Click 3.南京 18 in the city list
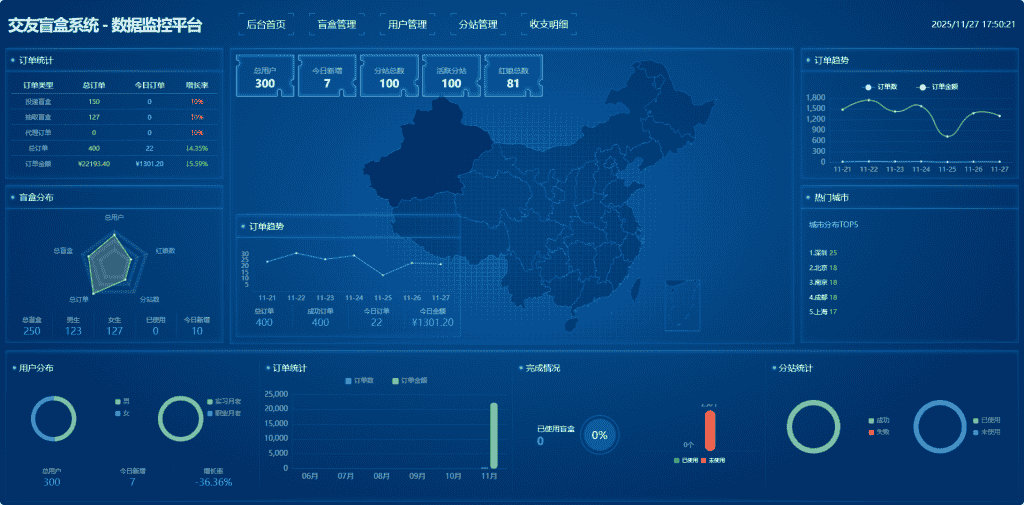1024x505 pixels. pos(823,282)
